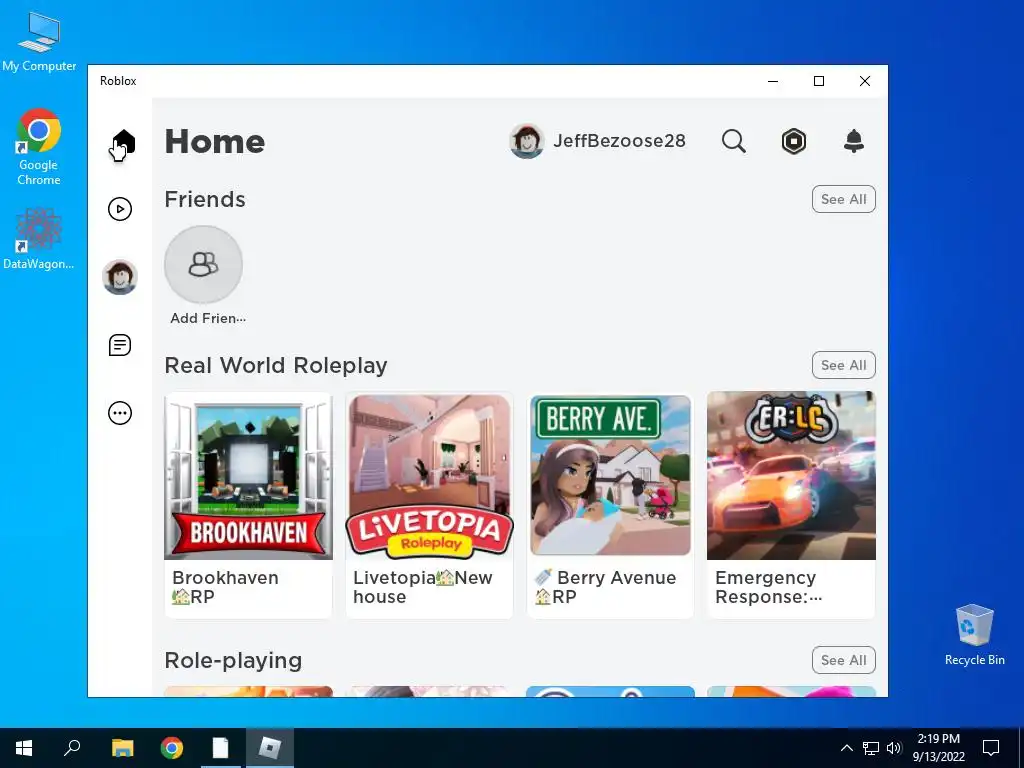1024x768 pixels.
Task: Open the Home icon in Roblox sidebar
Action: 123,142
